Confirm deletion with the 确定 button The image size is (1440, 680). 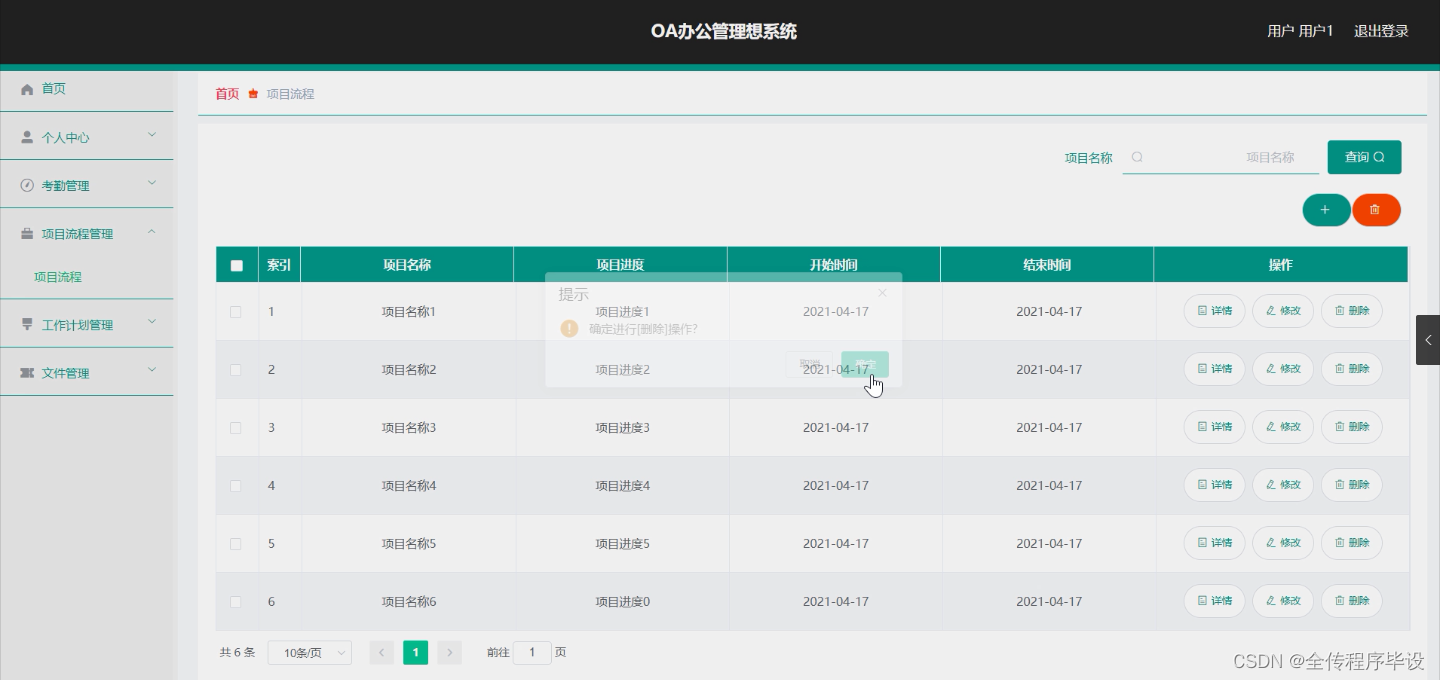point(864,365)
